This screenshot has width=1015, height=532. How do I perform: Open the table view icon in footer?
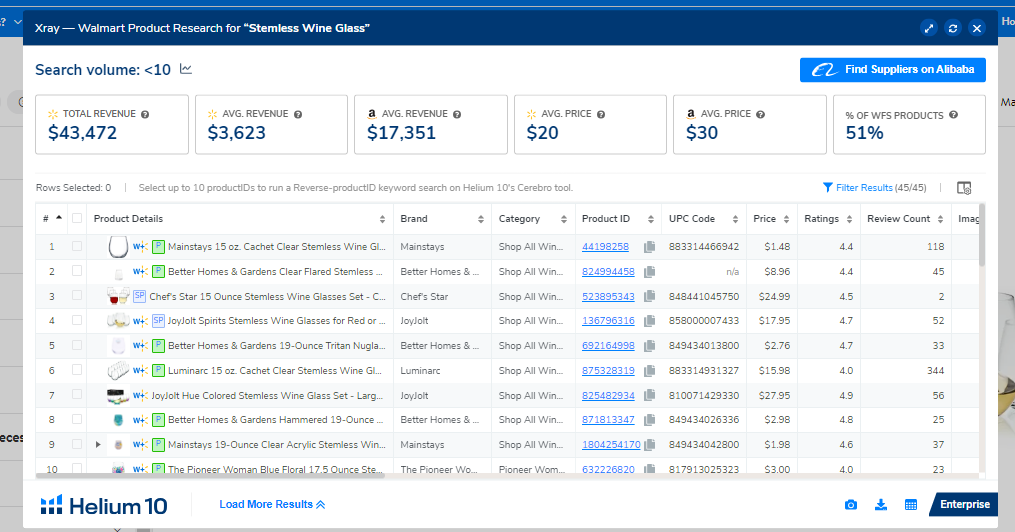tap(911, 505)
